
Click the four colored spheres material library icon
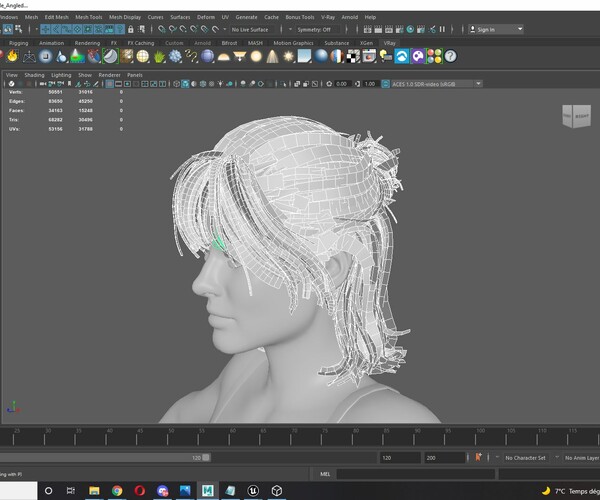434,56
